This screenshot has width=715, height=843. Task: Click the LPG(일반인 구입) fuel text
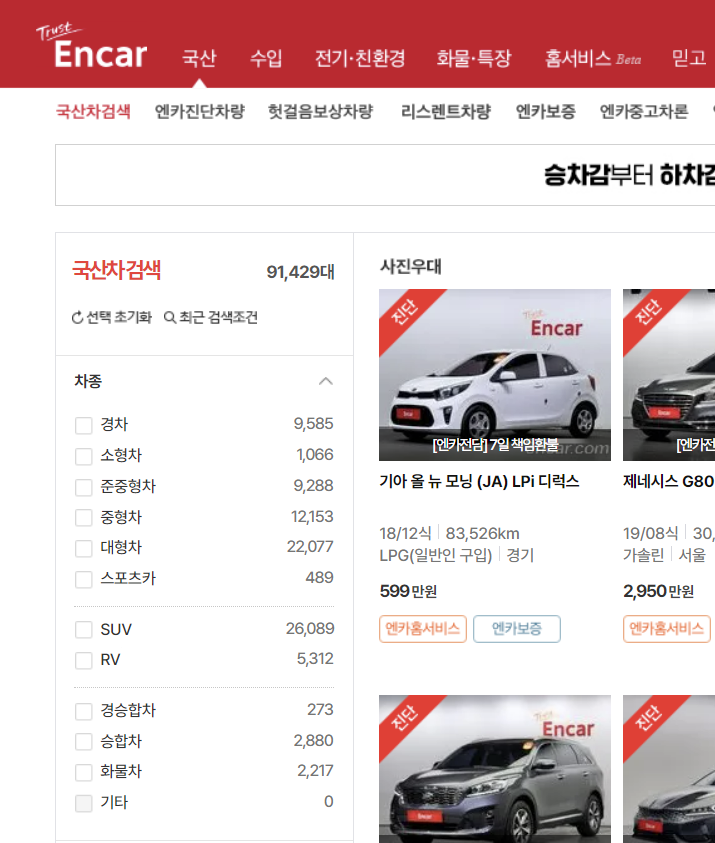point(436,555)
